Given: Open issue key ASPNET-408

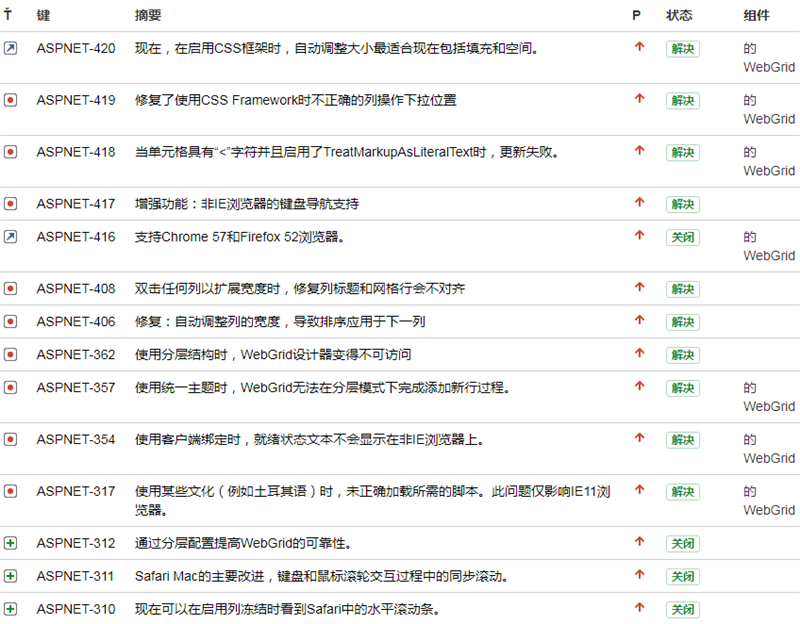Looking at the screenshot, I should (76, 289).
